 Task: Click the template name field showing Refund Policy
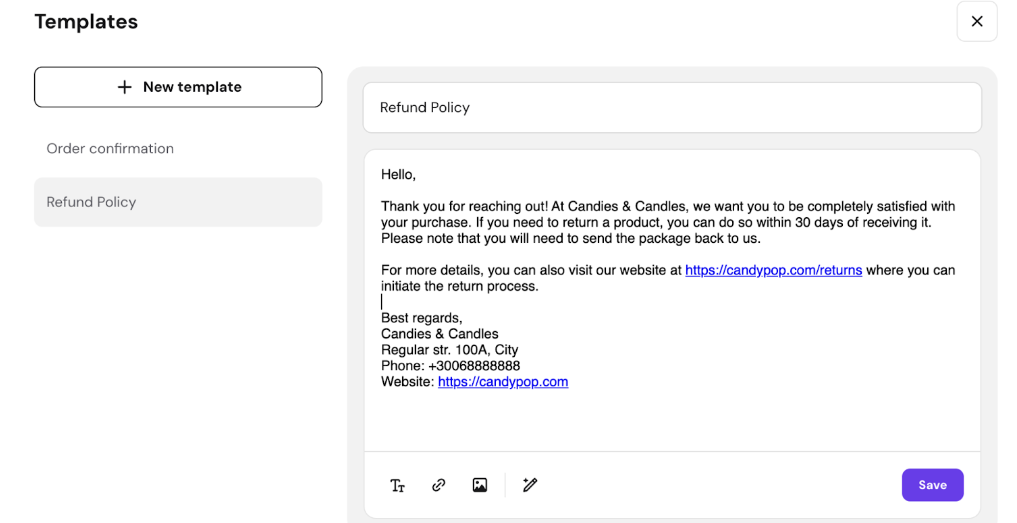click(x=672, y=107)
